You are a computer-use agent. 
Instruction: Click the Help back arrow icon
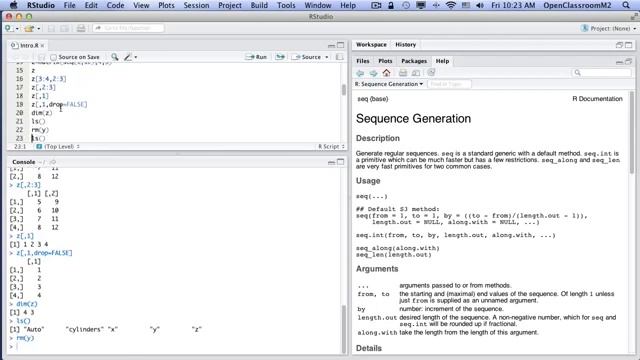point(360,73)
